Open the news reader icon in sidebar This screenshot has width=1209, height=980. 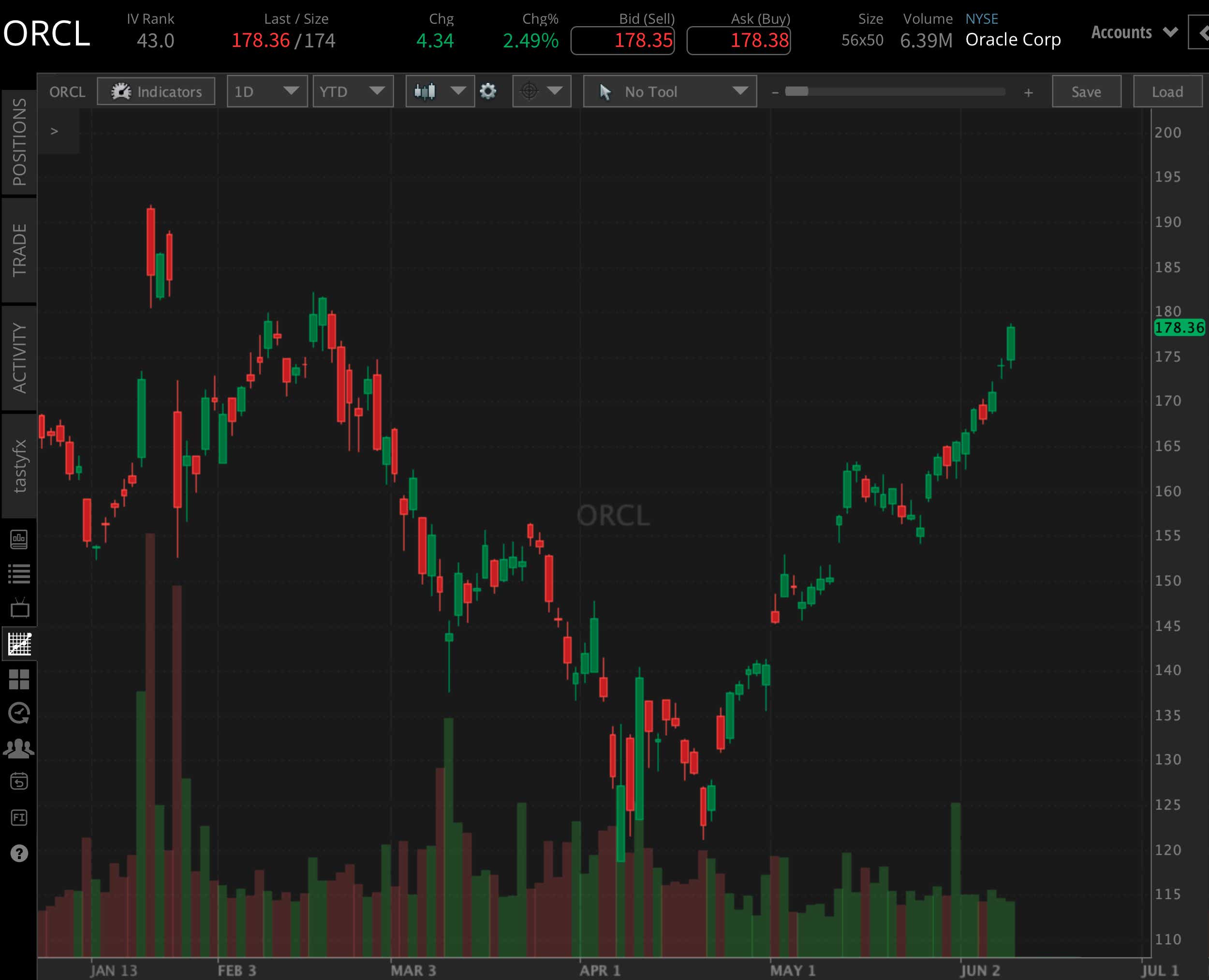click(20, 539)
